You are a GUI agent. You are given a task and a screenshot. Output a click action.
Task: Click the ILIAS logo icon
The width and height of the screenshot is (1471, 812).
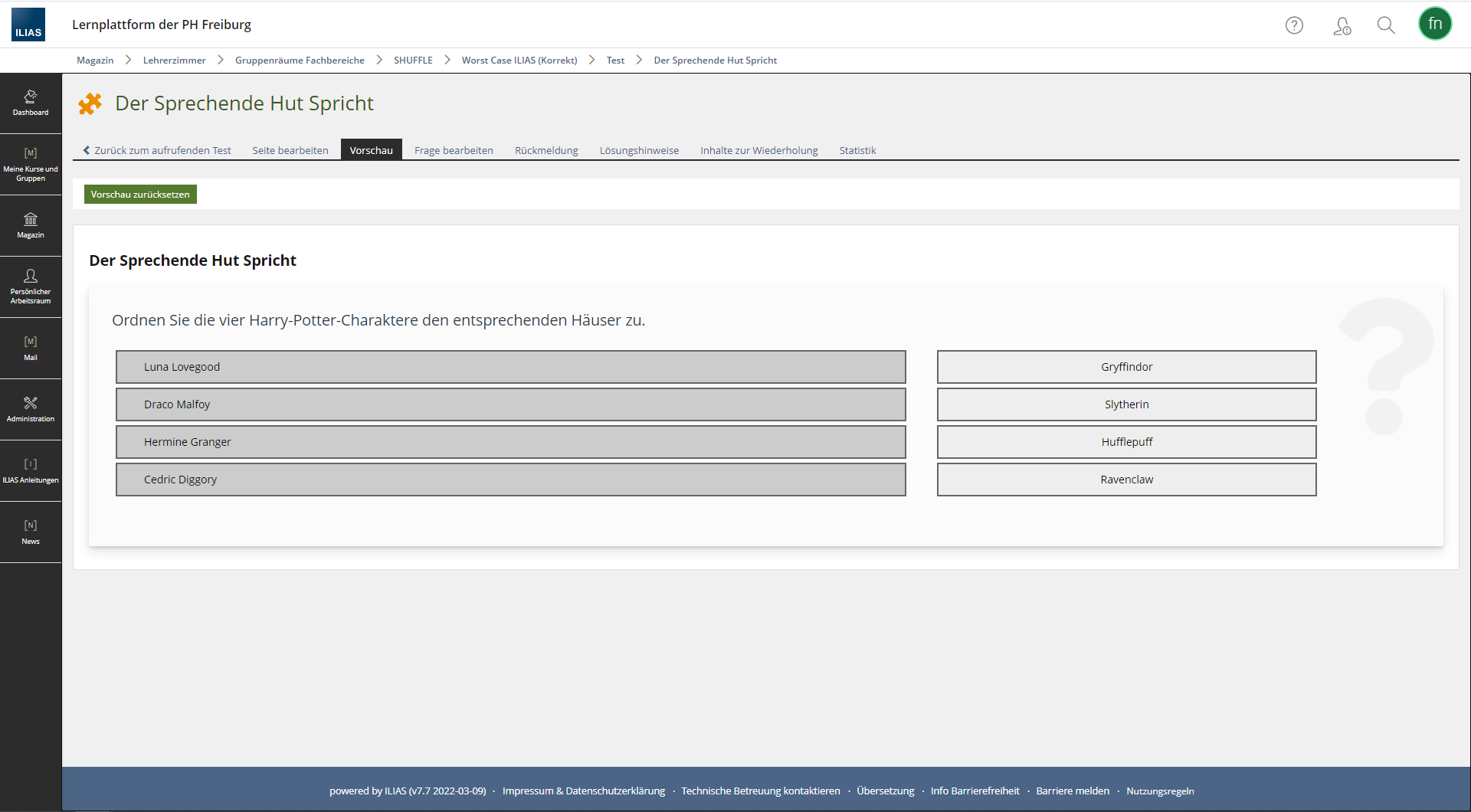(28, 25)
